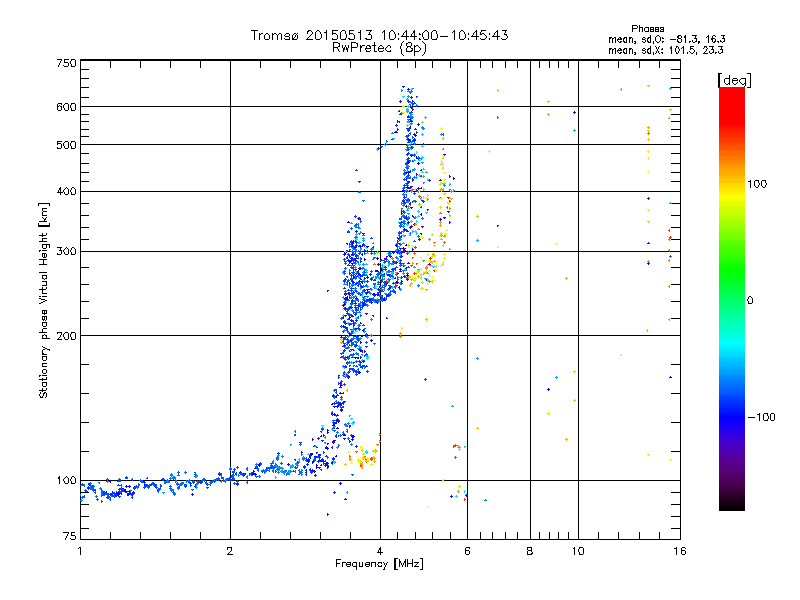
Task: Click the '400' y-axis tick label
Action: pos(66,192)
